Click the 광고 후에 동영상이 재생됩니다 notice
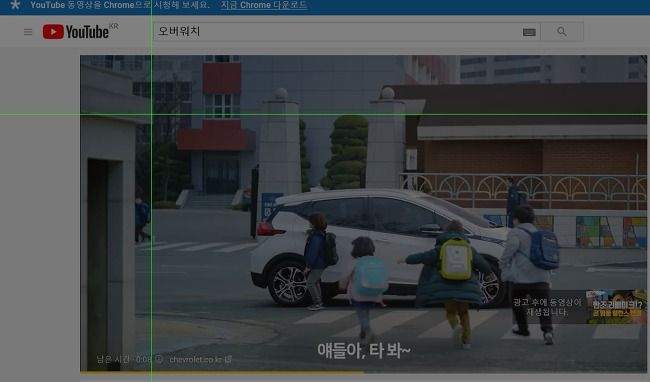The width and height of the screenshot is (650, 382). pyautogui.click(x=547, y=307)
